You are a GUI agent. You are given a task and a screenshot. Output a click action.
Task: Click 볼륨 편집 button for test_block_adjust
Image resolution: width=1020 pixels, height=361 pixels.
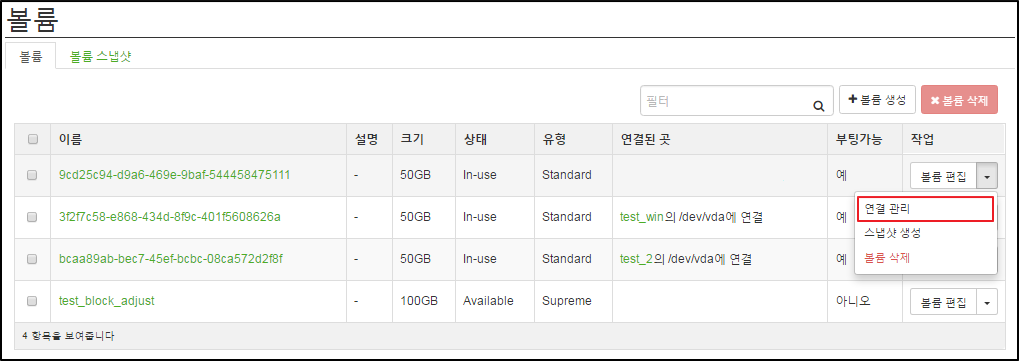tap(944, 302)
